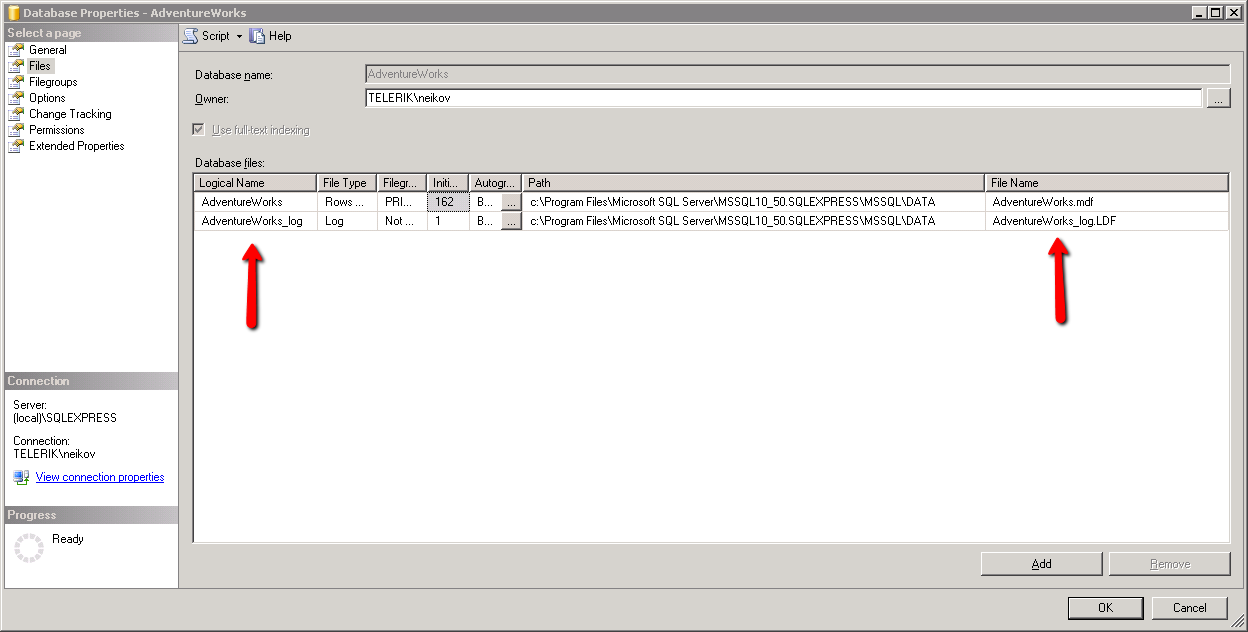The image size is (1248, 632).
Task: Click AdventureWorks.mdf file name cell
Action: click(1107, 202)
